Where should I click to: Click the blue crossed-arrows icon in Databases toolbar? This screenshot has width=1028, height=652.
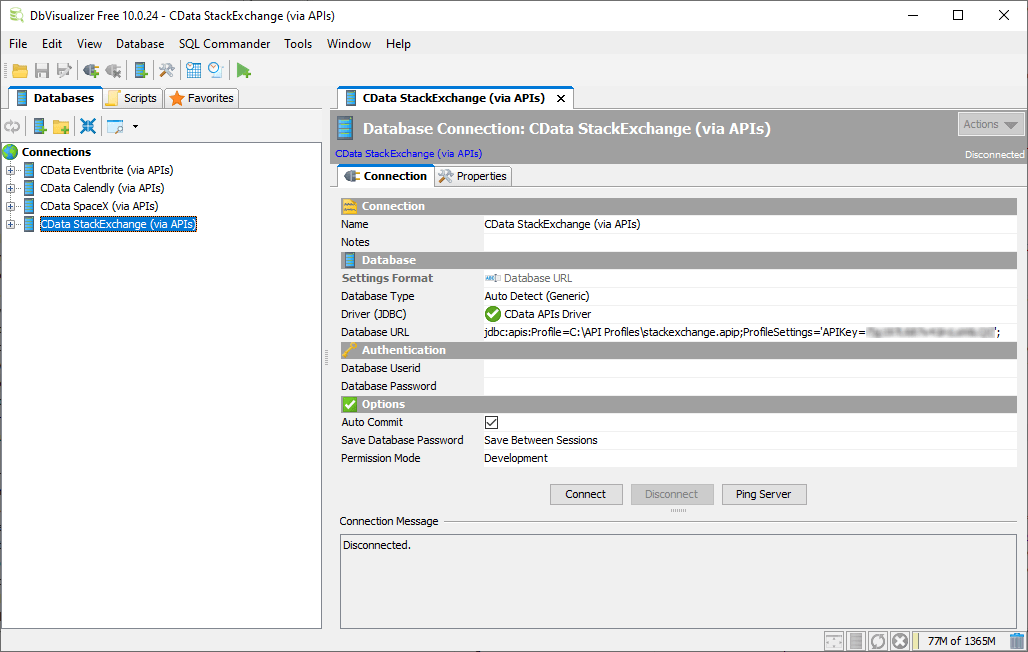tap(88, 127)
